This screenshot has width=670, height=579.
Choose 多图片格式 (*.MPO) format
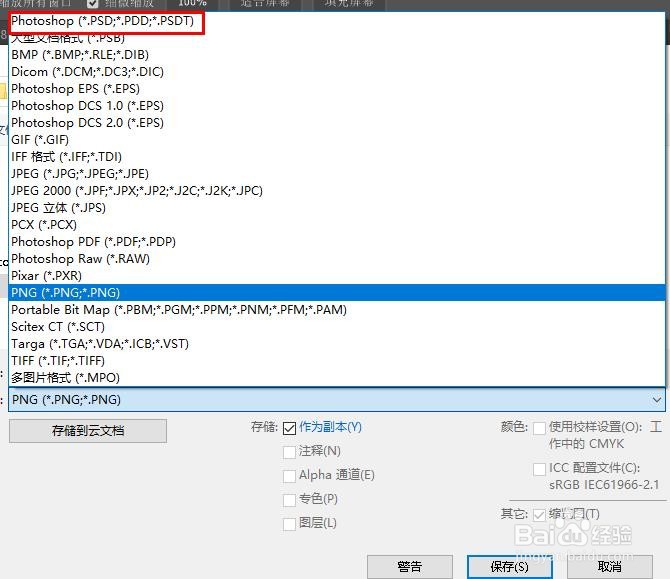[x=337, y=378]
